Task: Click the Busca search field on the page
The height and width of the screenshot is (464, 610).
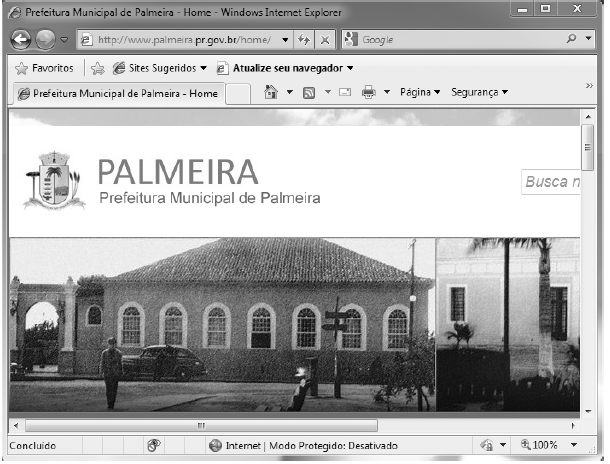Action: tap(550, 182)
